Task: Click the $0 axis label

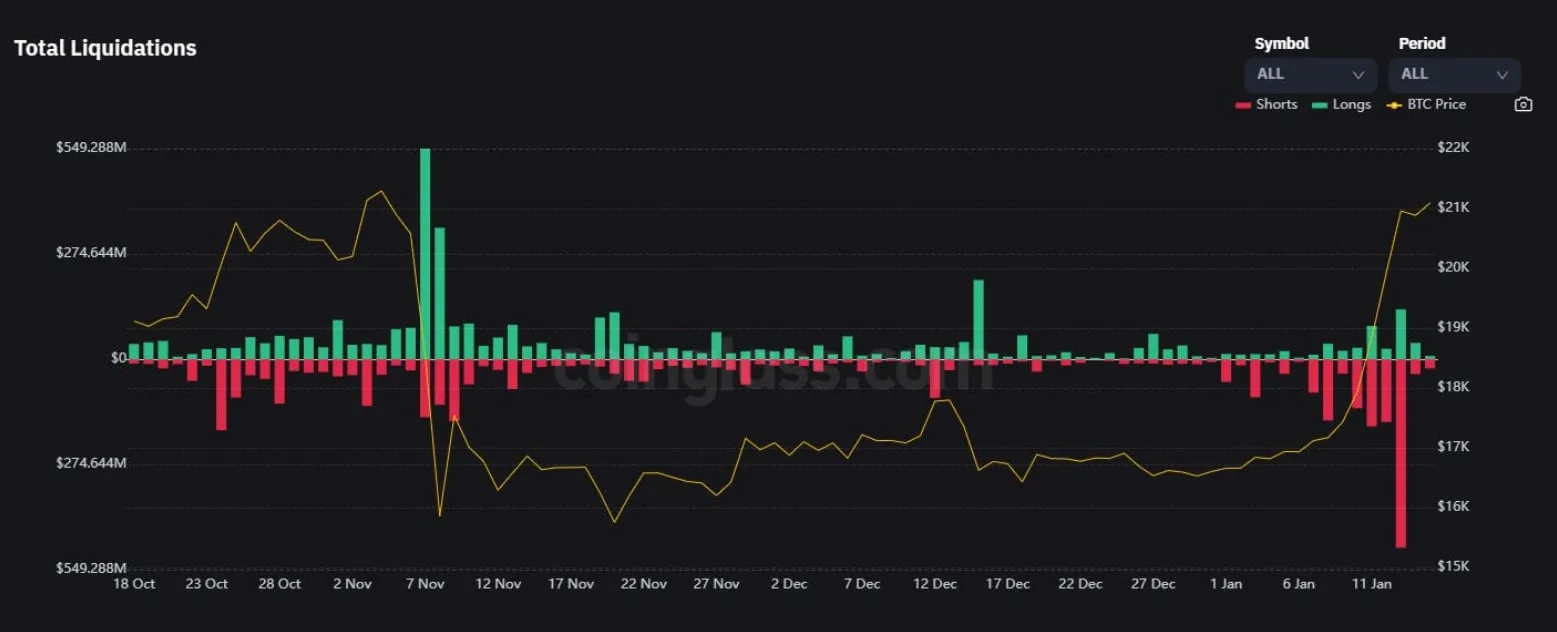Action: (119, 358)
